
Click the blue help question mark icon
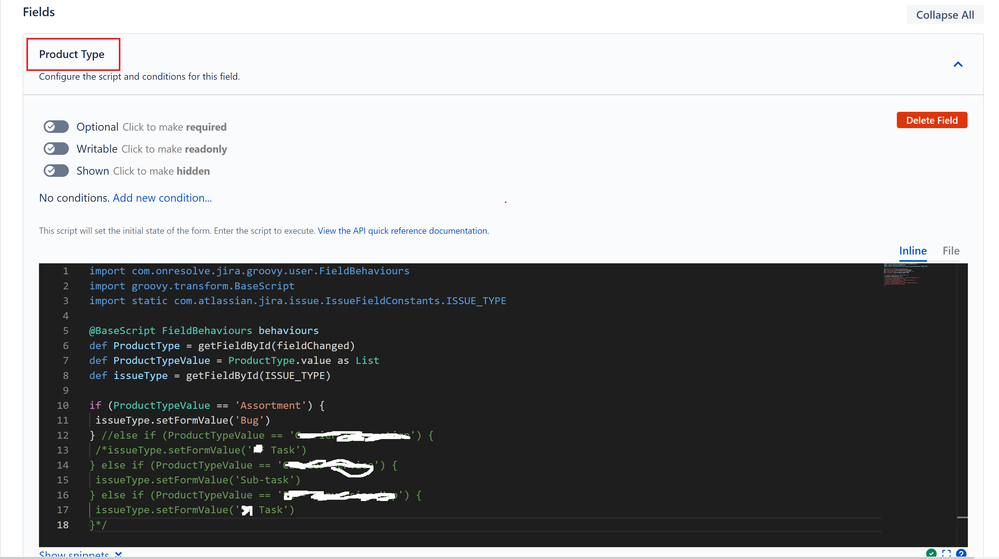click(x=961, y=554)
